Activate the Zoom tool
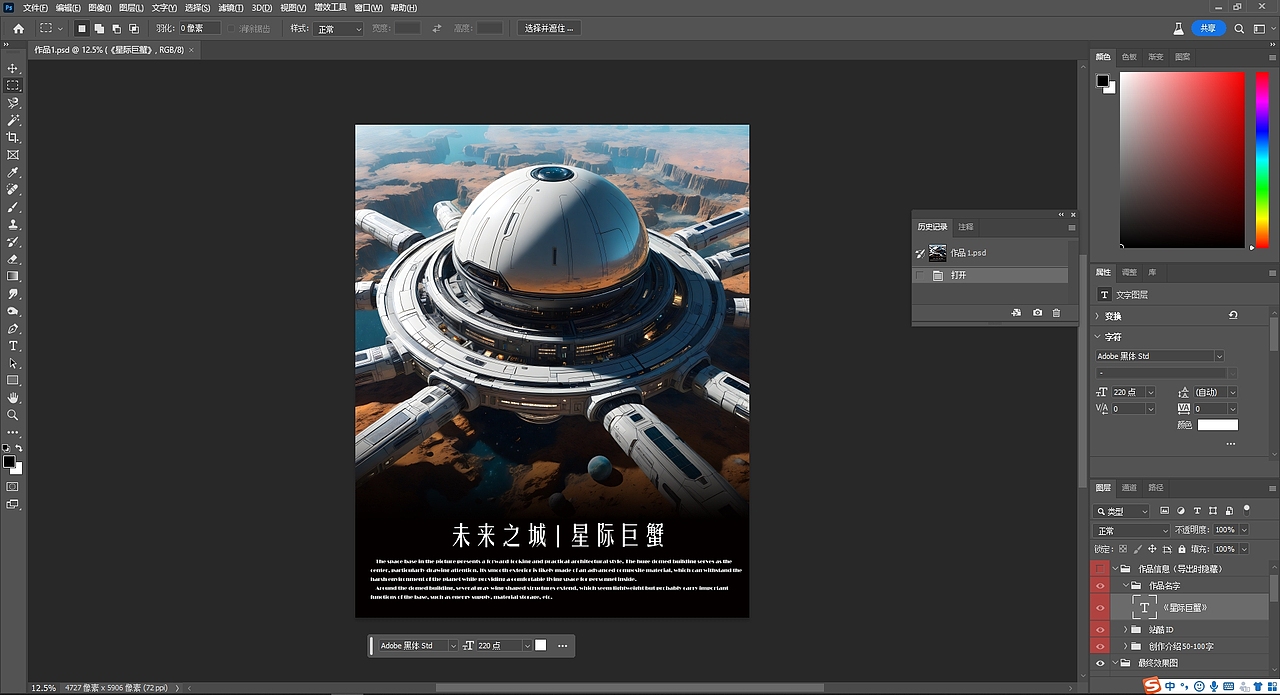Screen dimensions: 1280x695 click(13, 415)
